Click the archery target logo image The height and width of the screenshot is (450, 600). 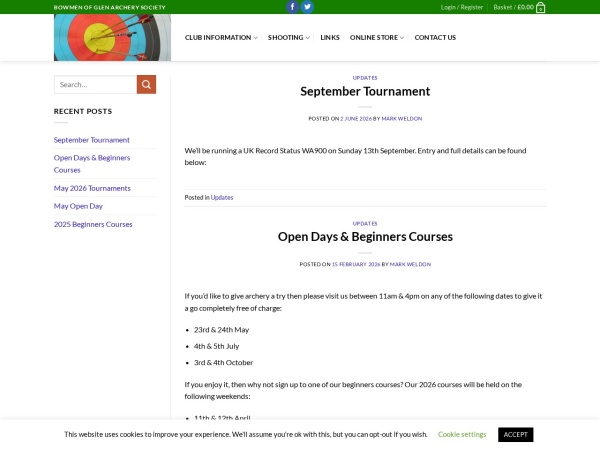pos(112,38)
